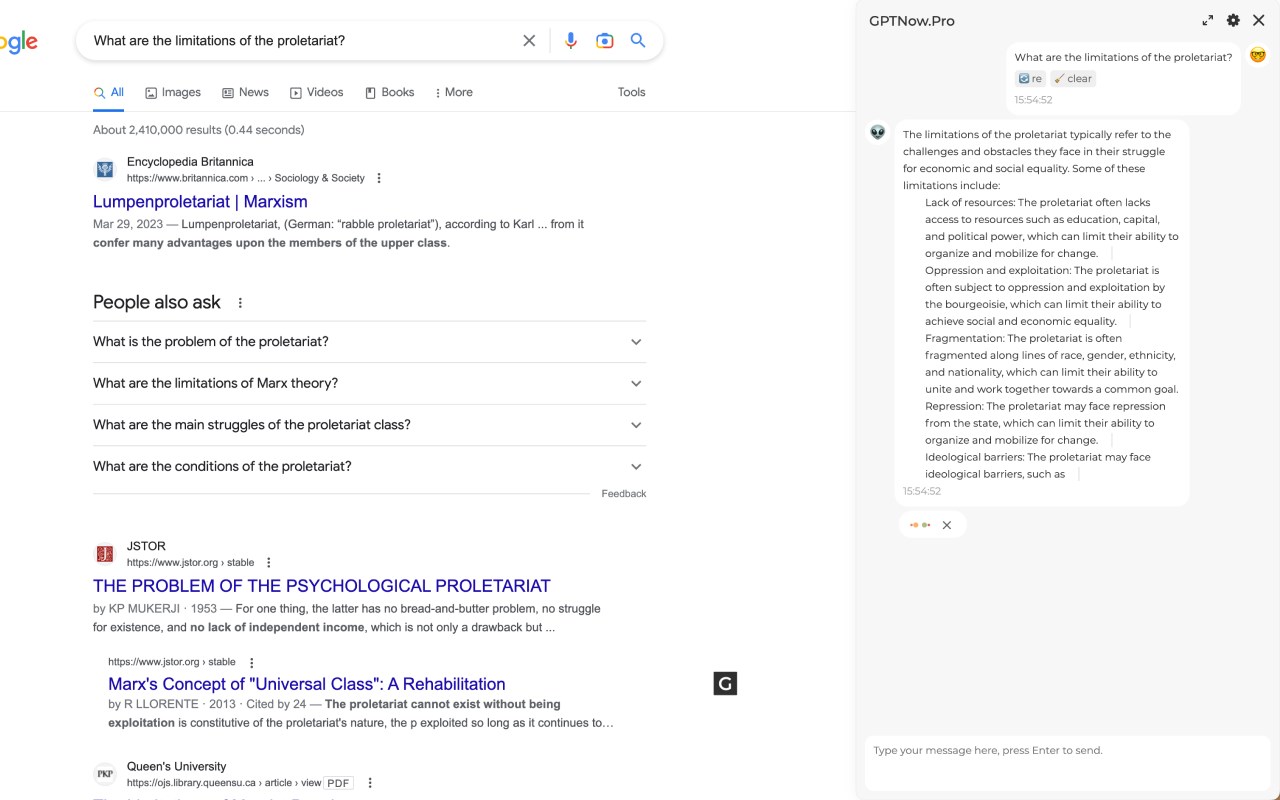The height and width of the screenshot is (800, 1280).
Task: Switch to the News tab
Action: point(245,92)
